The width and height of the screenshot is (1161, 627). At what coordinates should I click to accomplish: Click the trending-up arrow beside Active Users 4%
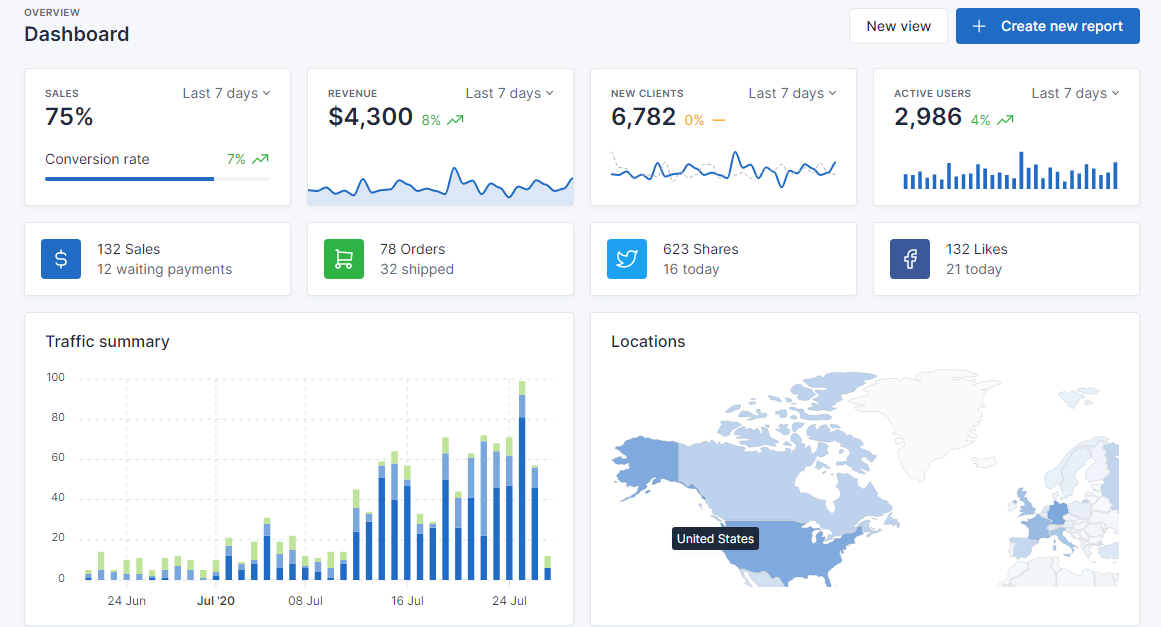[1005, 120]
